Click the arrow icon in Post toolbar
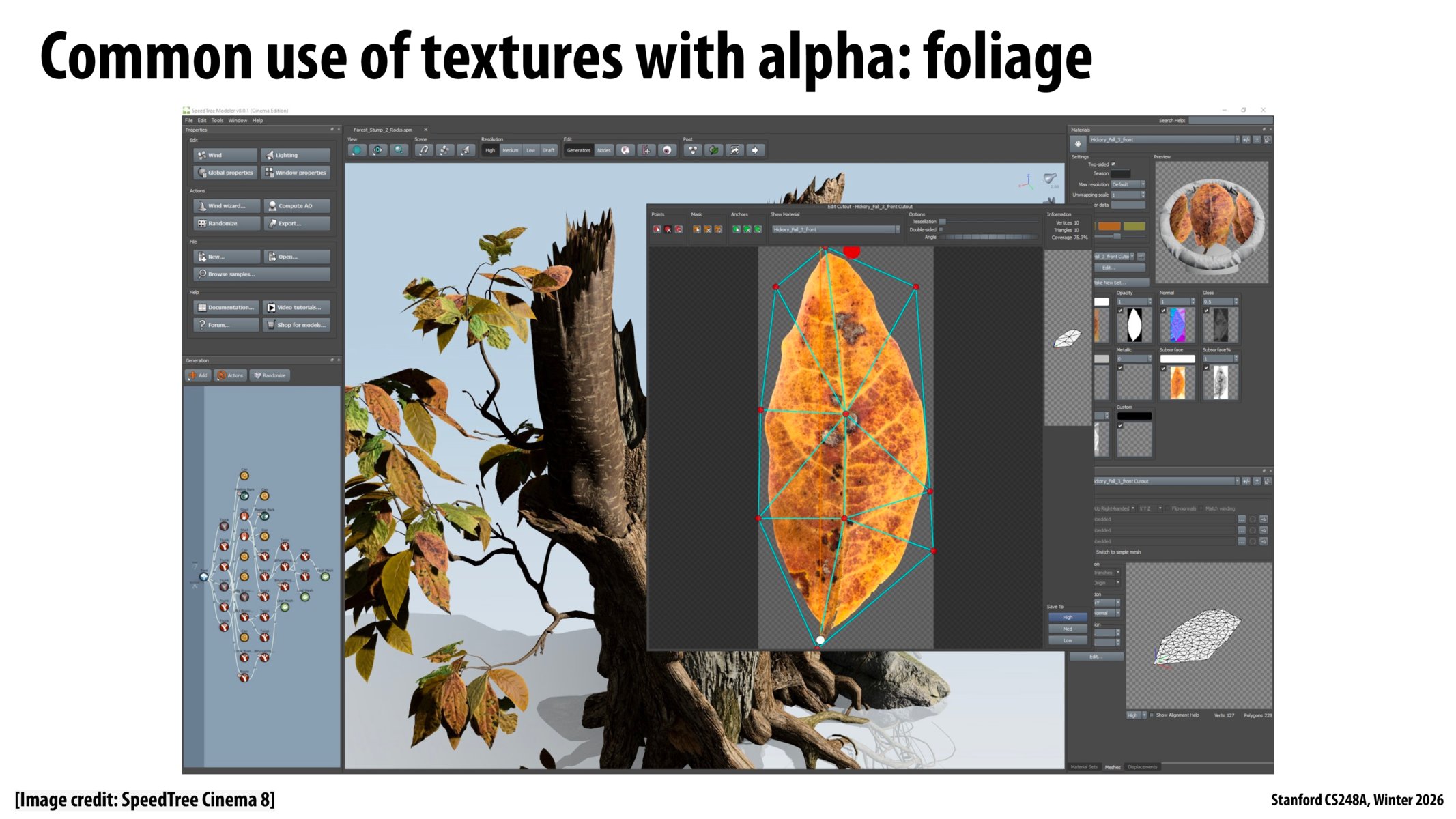 tap(755, 150)
